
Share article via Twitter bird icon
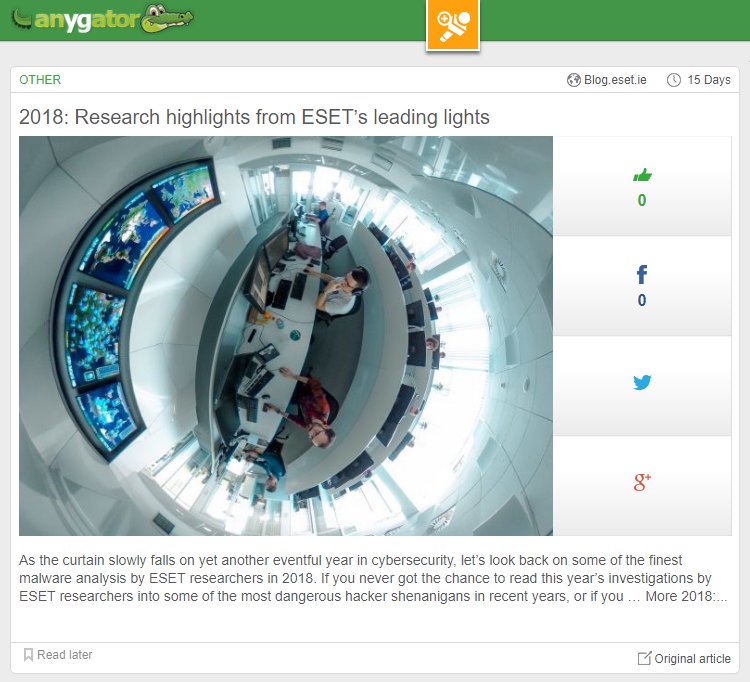[642, 383]
